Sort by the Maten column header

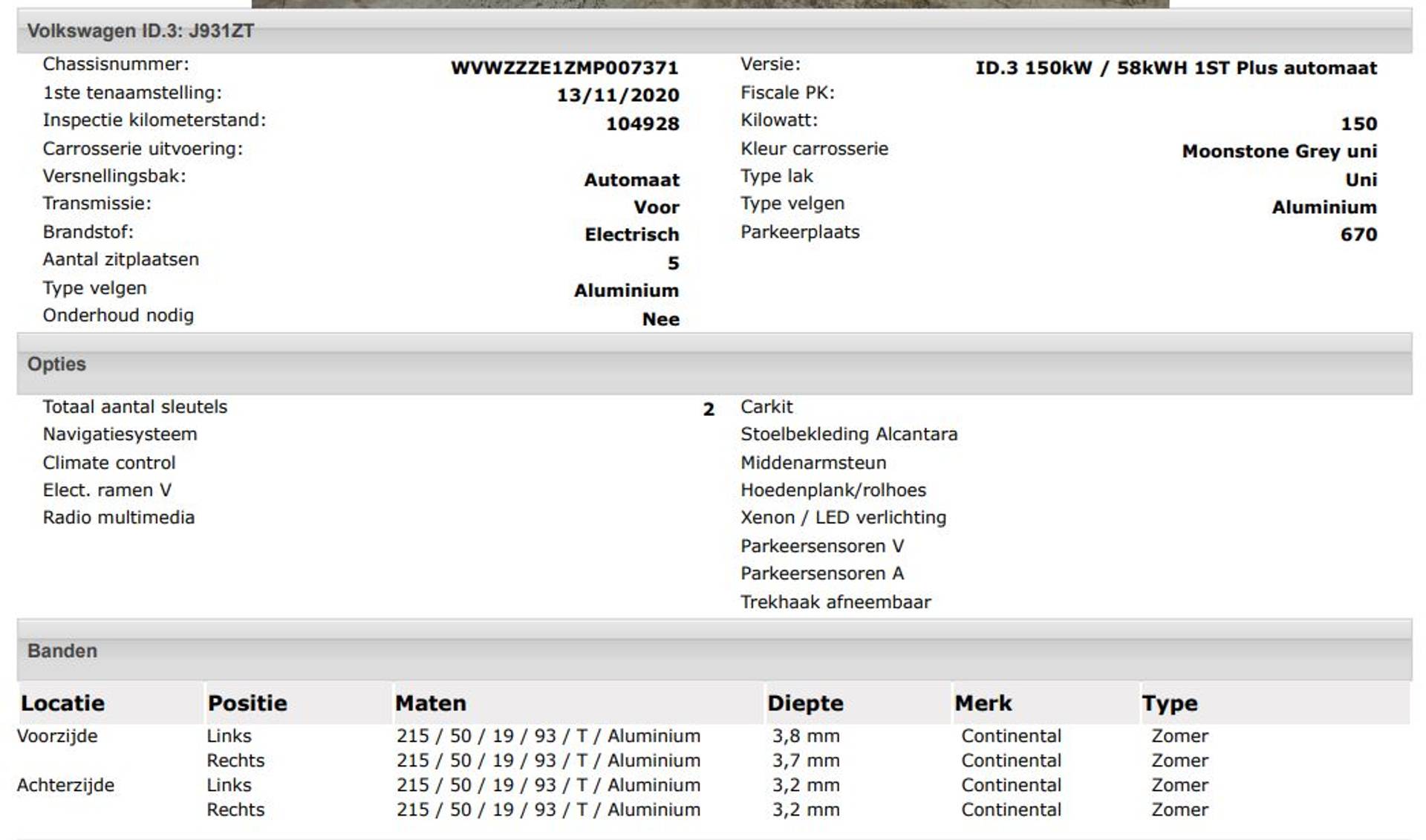point(431,703)
